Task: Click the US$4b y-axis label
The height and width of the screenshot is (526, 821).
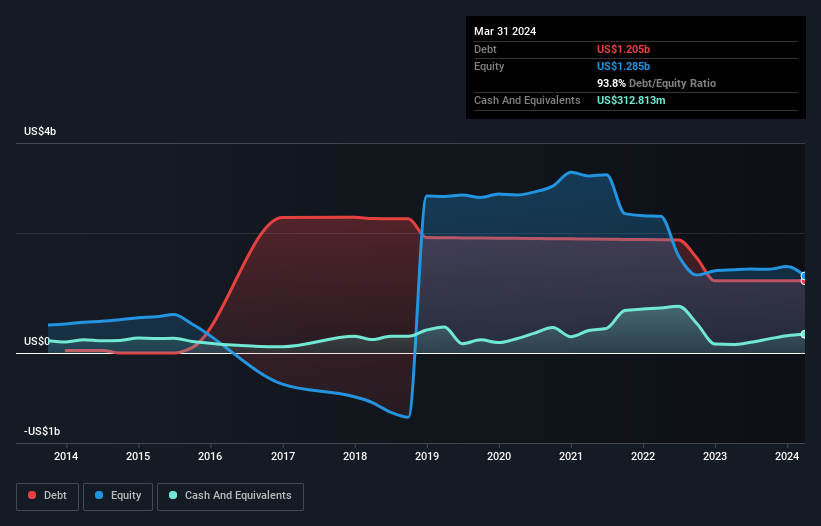Action: [x=40, y=131]
